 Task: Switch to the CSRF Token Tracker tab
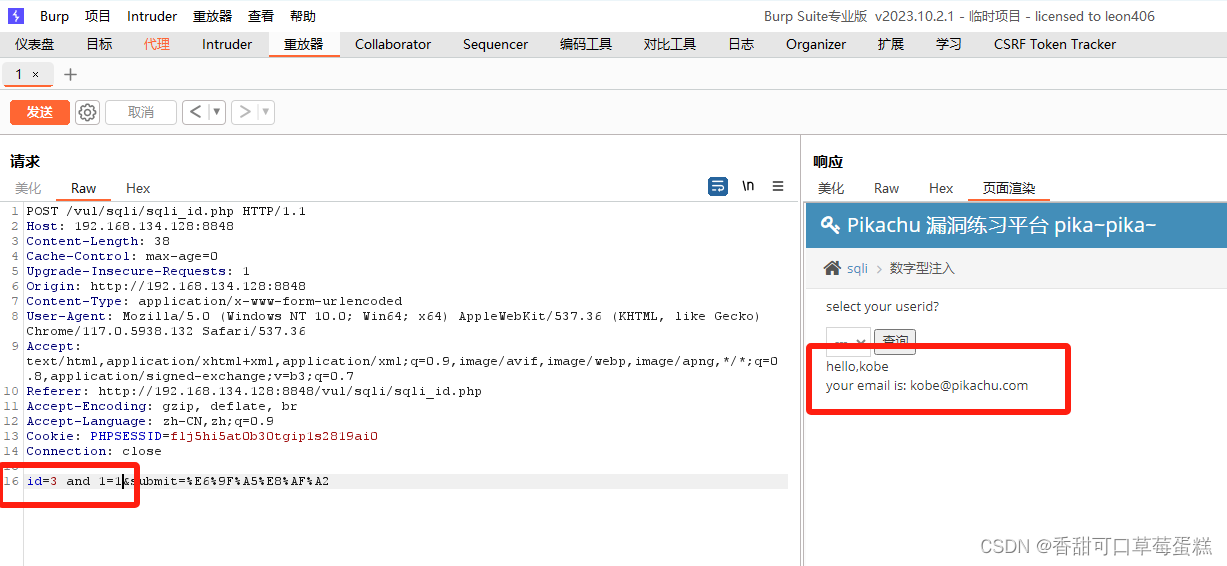[x=1055, y=44]
